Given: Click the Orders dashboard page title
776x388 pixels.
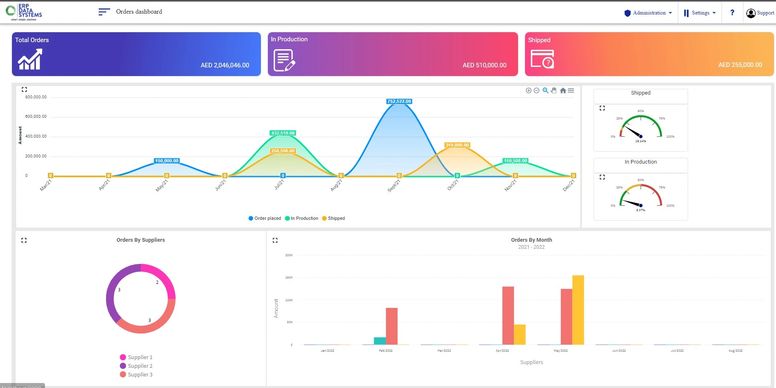Looking at the screenshot, I should [x=139, y=12].
